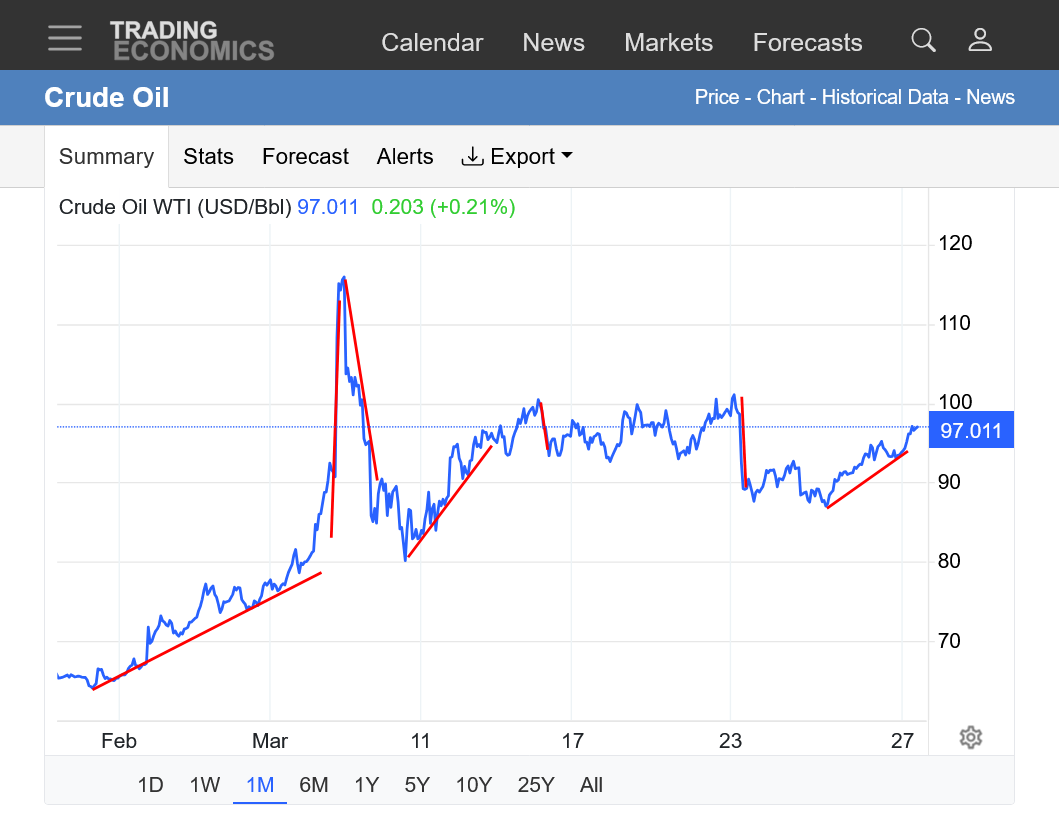Open the hamburger navigation menu
The height and width of the screenshot is (833, 1059).
[65, 38]
